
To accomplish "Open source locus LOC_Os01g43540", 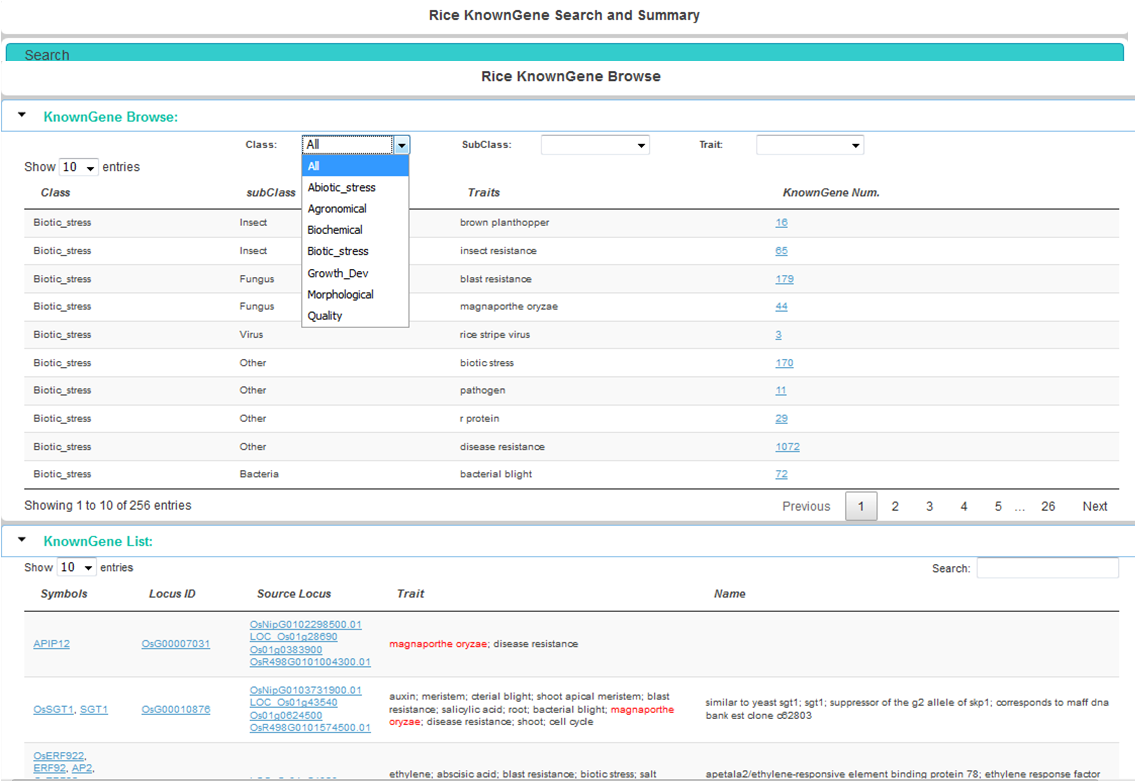I will tap(293, 703).
